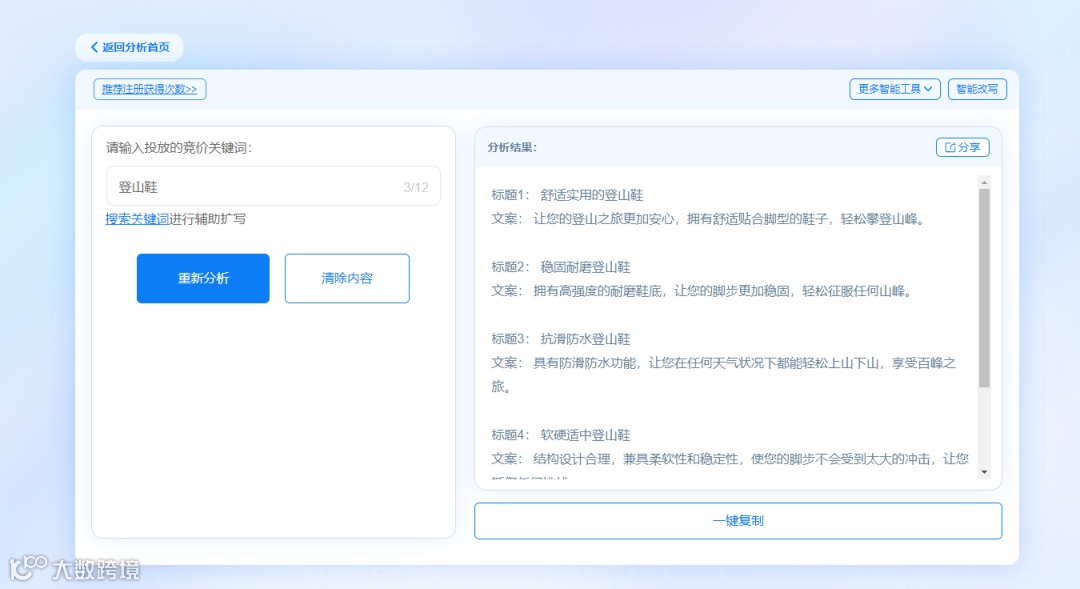This screenshot has width=1080, height=589.
Task: Click the scrollbar up arrow in results panel
Action: coord(984,180)
